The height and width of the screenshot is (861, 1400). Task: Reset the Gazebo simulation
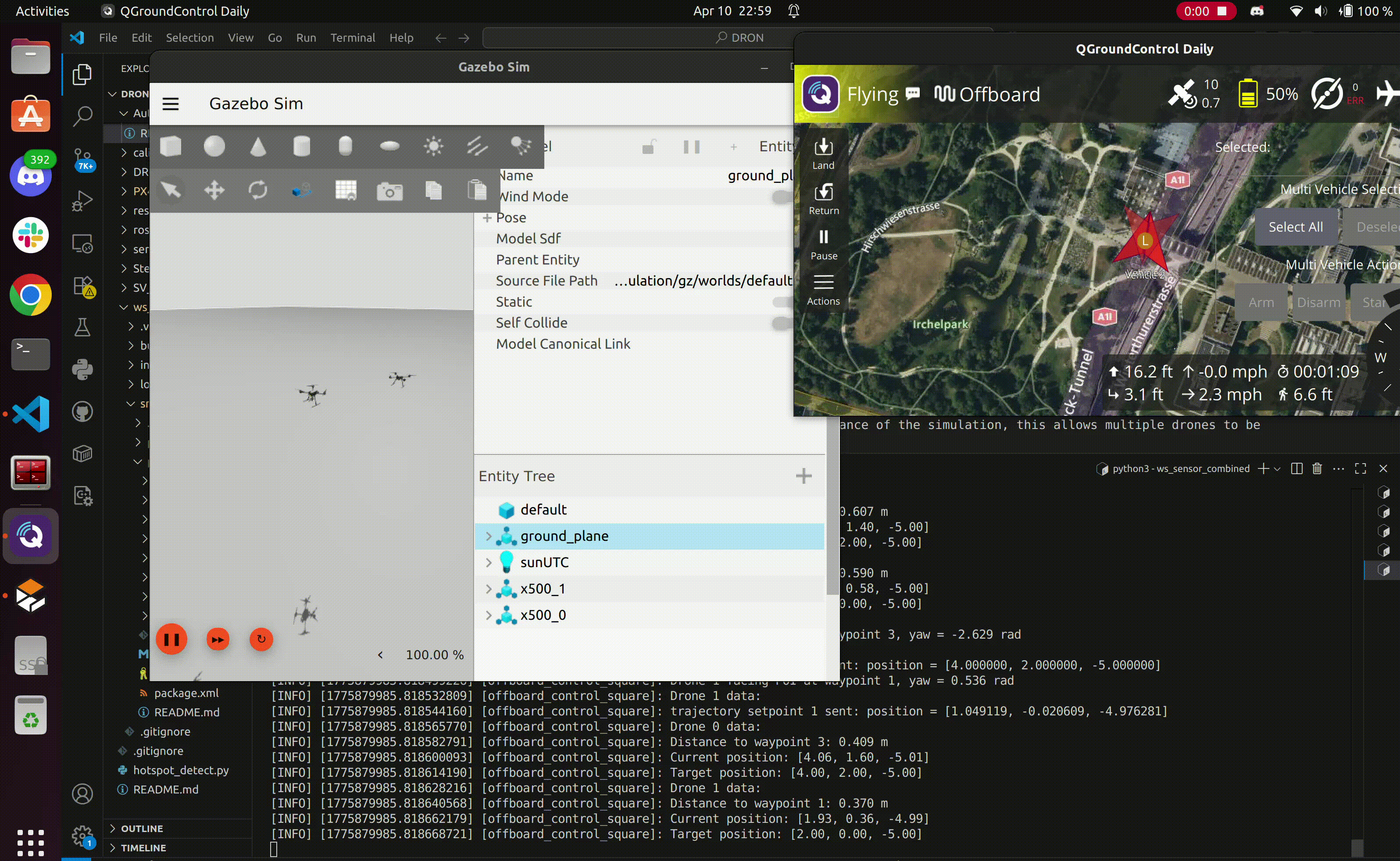(x=261, y=639)
